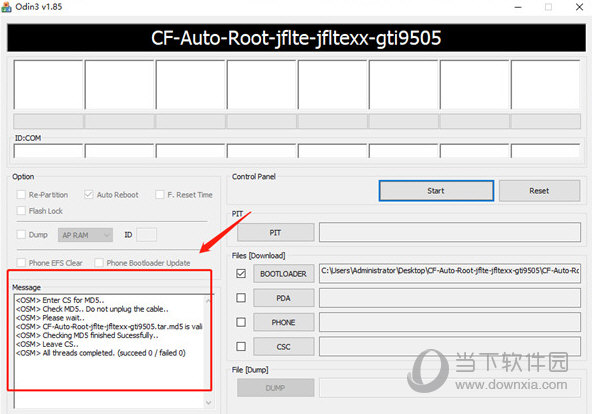592x414 pixels.
Task: Click the CF-Auto-Root-jflte-jfltexx-gti9505 banner
Action: tap(296, 38)
